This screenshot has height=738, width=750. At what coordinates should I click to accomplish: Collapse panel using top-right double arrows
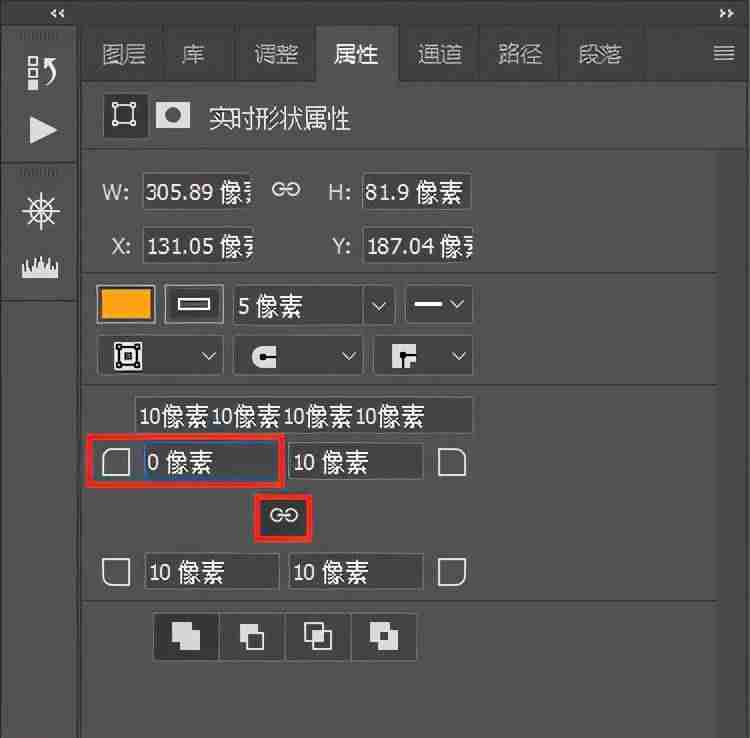click(x=726, y=13)
